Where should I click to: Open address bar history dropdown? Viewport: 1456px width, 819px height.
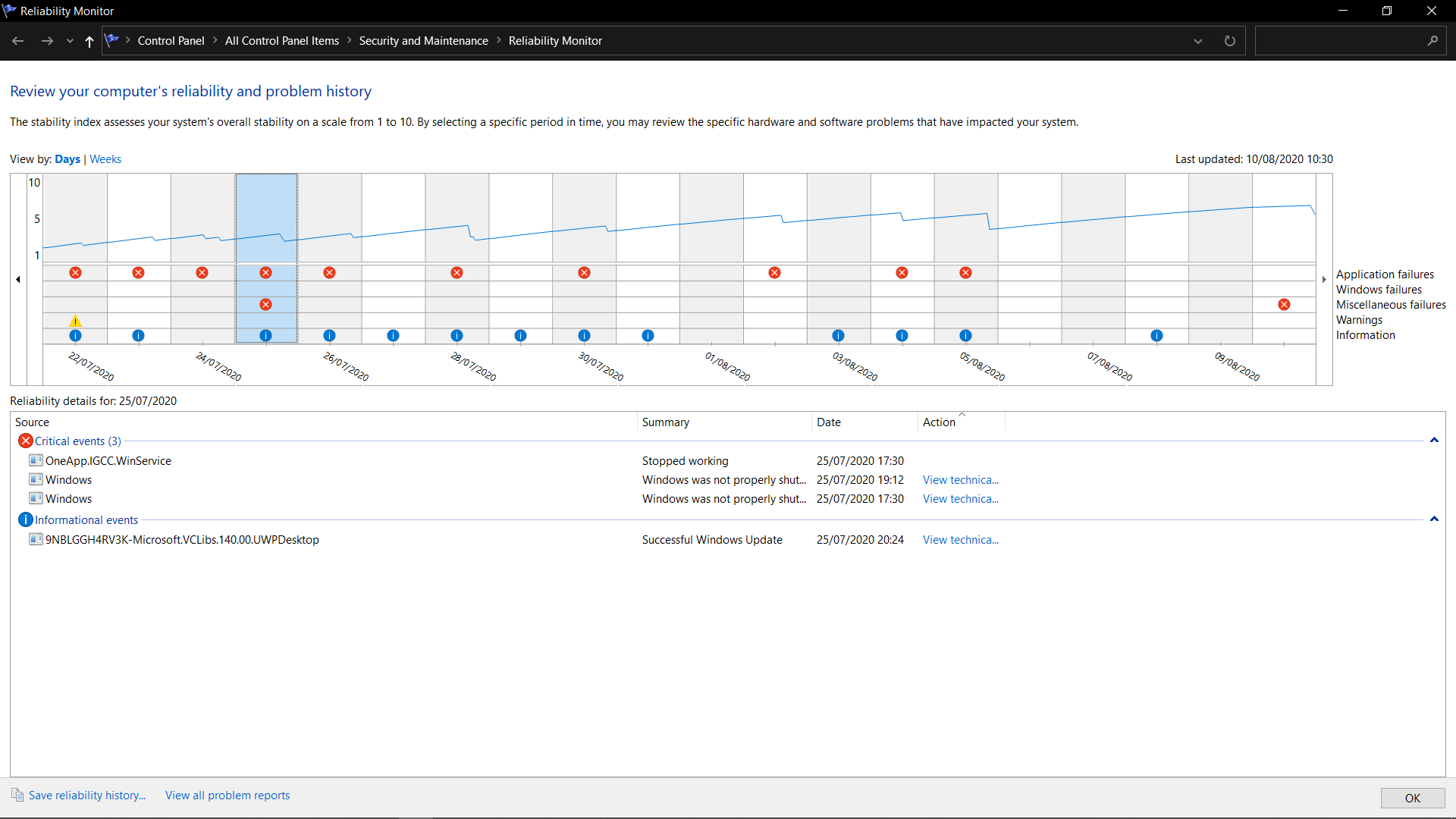tap(1198, 41)
